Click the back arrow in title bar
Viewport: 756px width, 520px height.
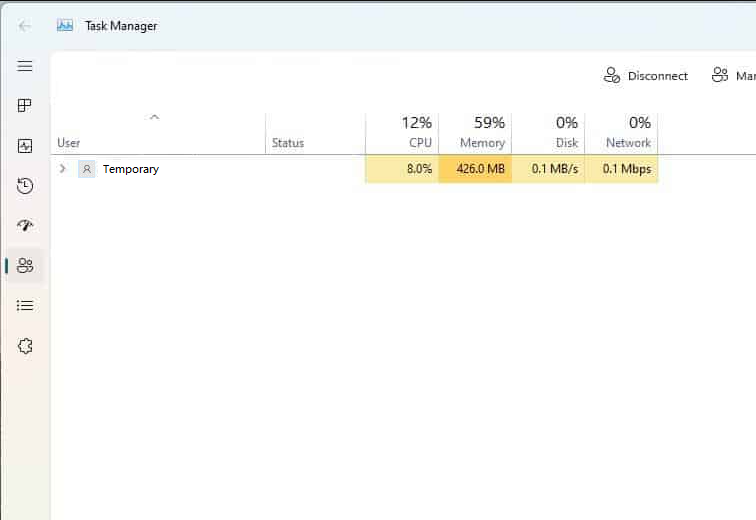pyautogui.click(x=25, y=26)
